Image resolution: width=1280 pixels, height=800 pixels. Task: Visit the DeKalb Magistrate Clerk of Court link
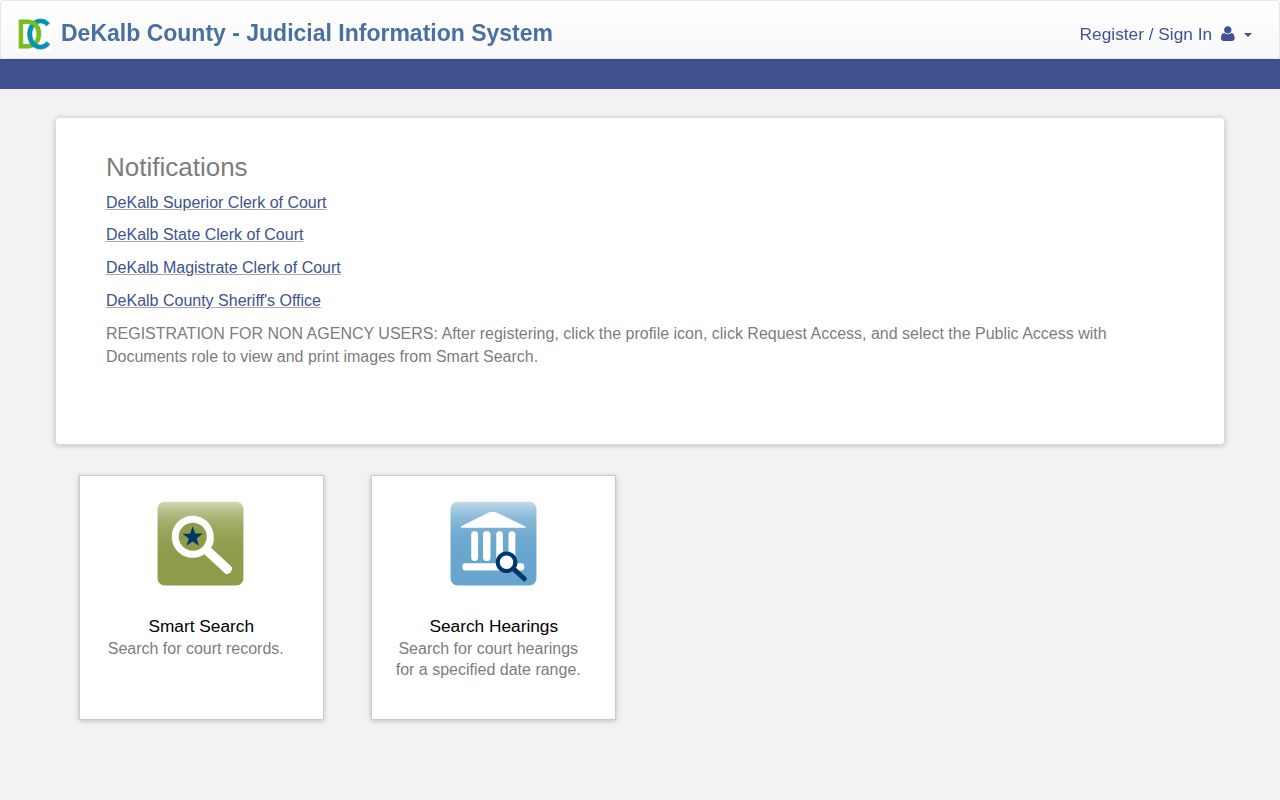tap(223, 267)
